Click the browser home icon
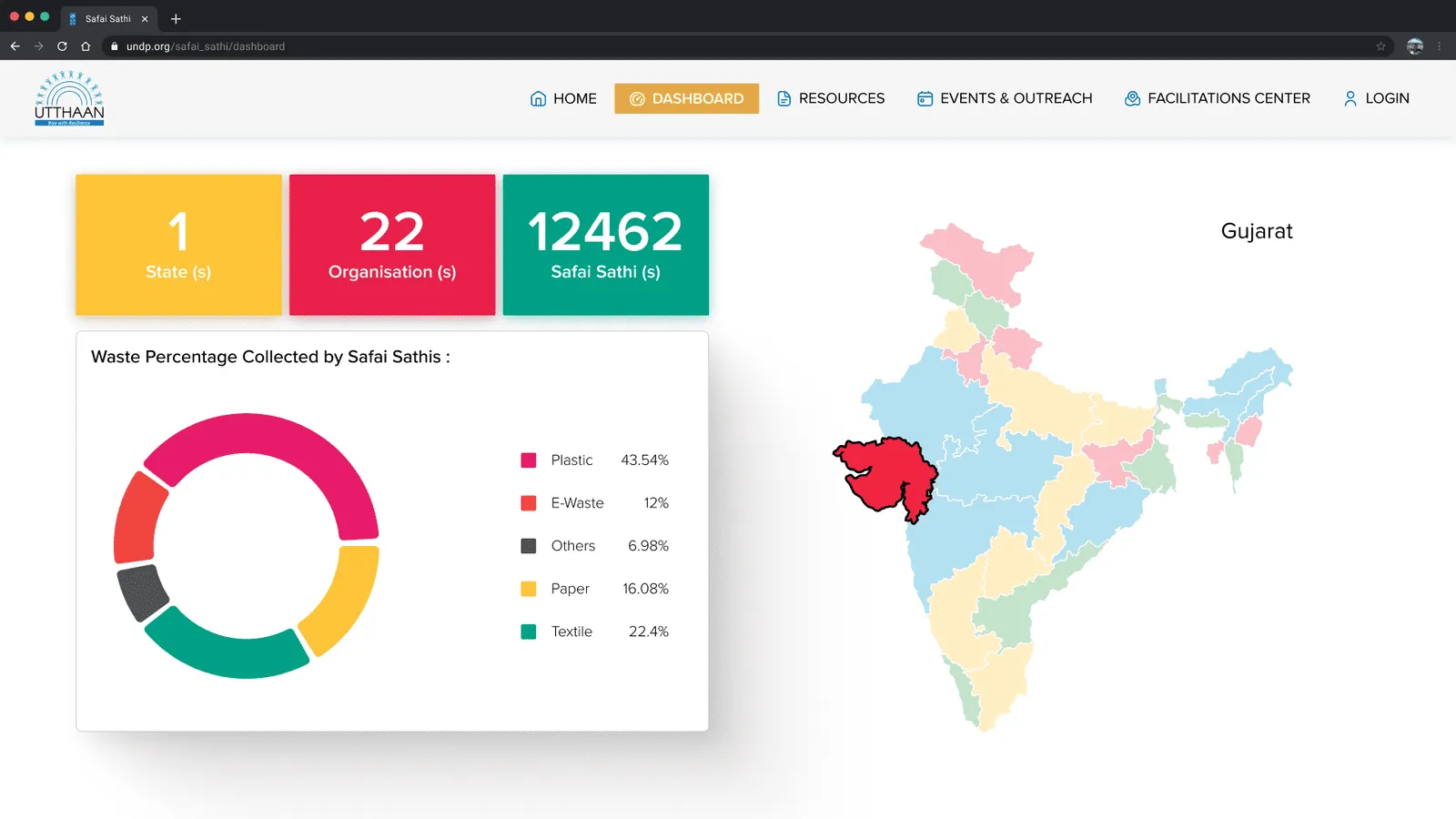This screenshot has width=1456, height=819. 86,46
